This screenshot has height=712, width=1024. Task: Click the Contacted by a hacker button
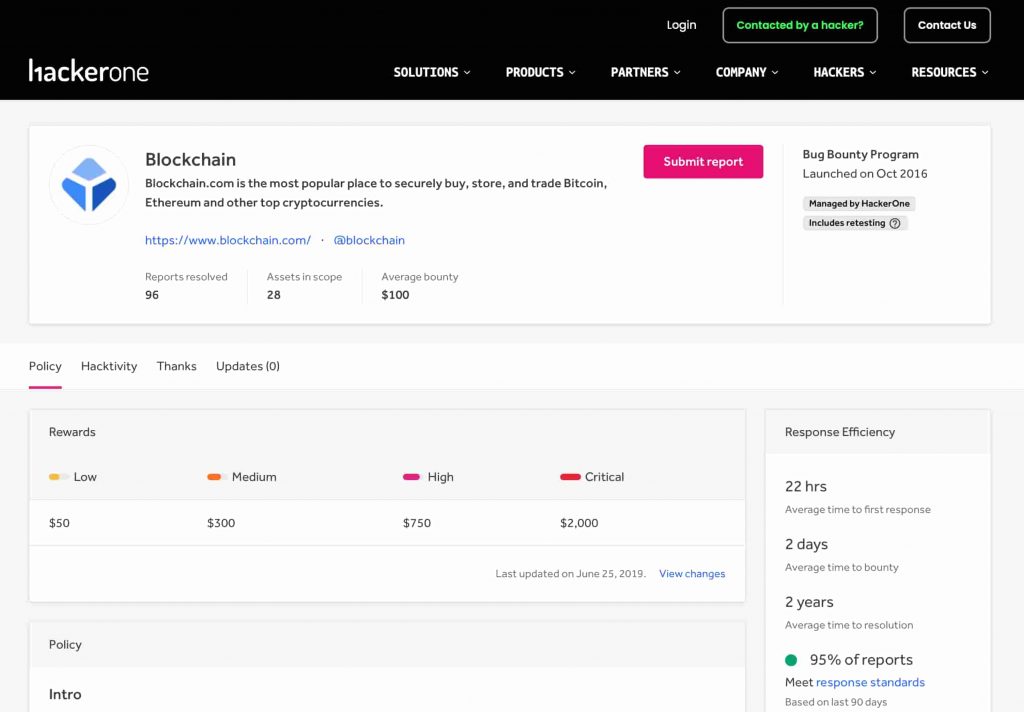coord(799,25)
